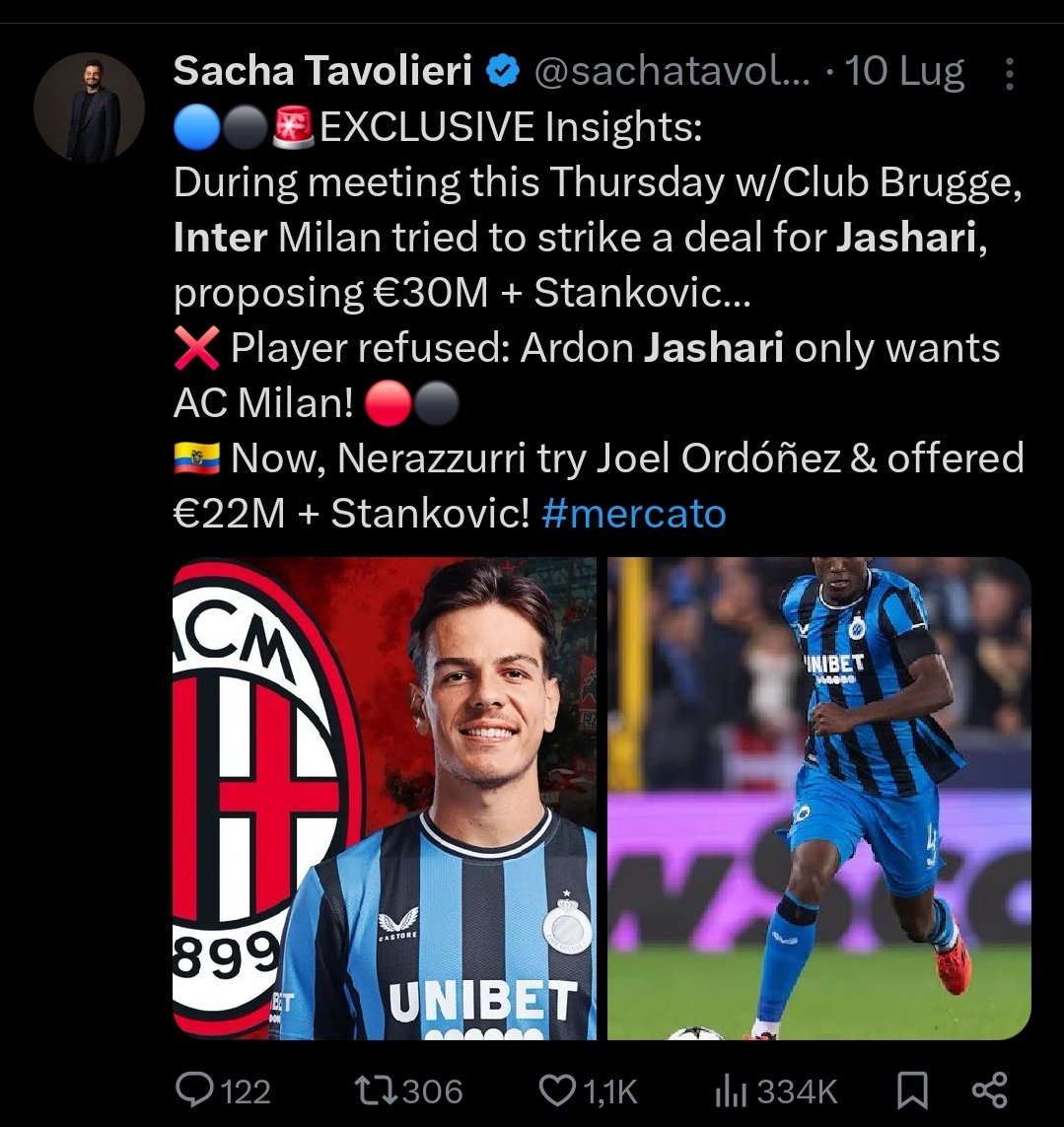Image resolution: width=1064 pixels, height=1127 pixels.
Task: Click the blue verified badge
Action: coord(503,71)
